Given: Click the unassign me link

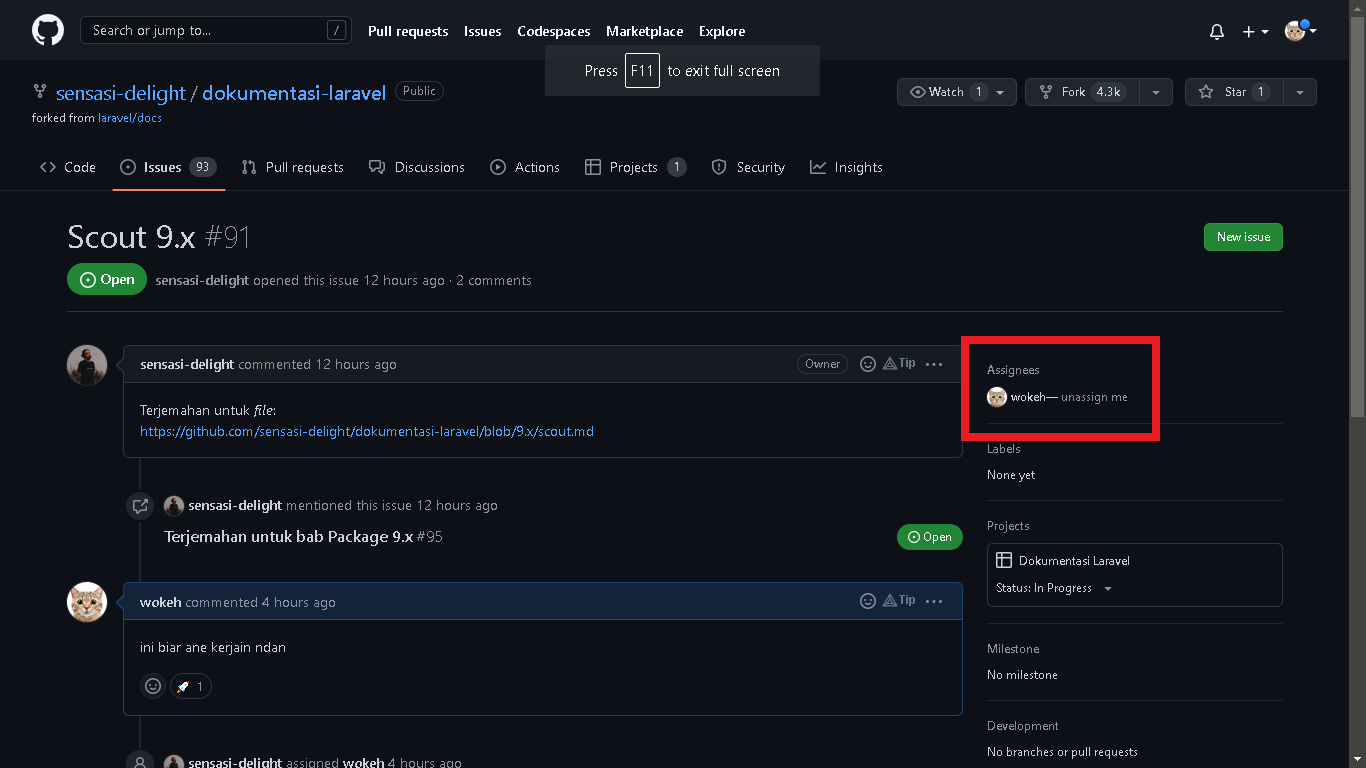Looking at the screenshot, I should (1094, 397).
